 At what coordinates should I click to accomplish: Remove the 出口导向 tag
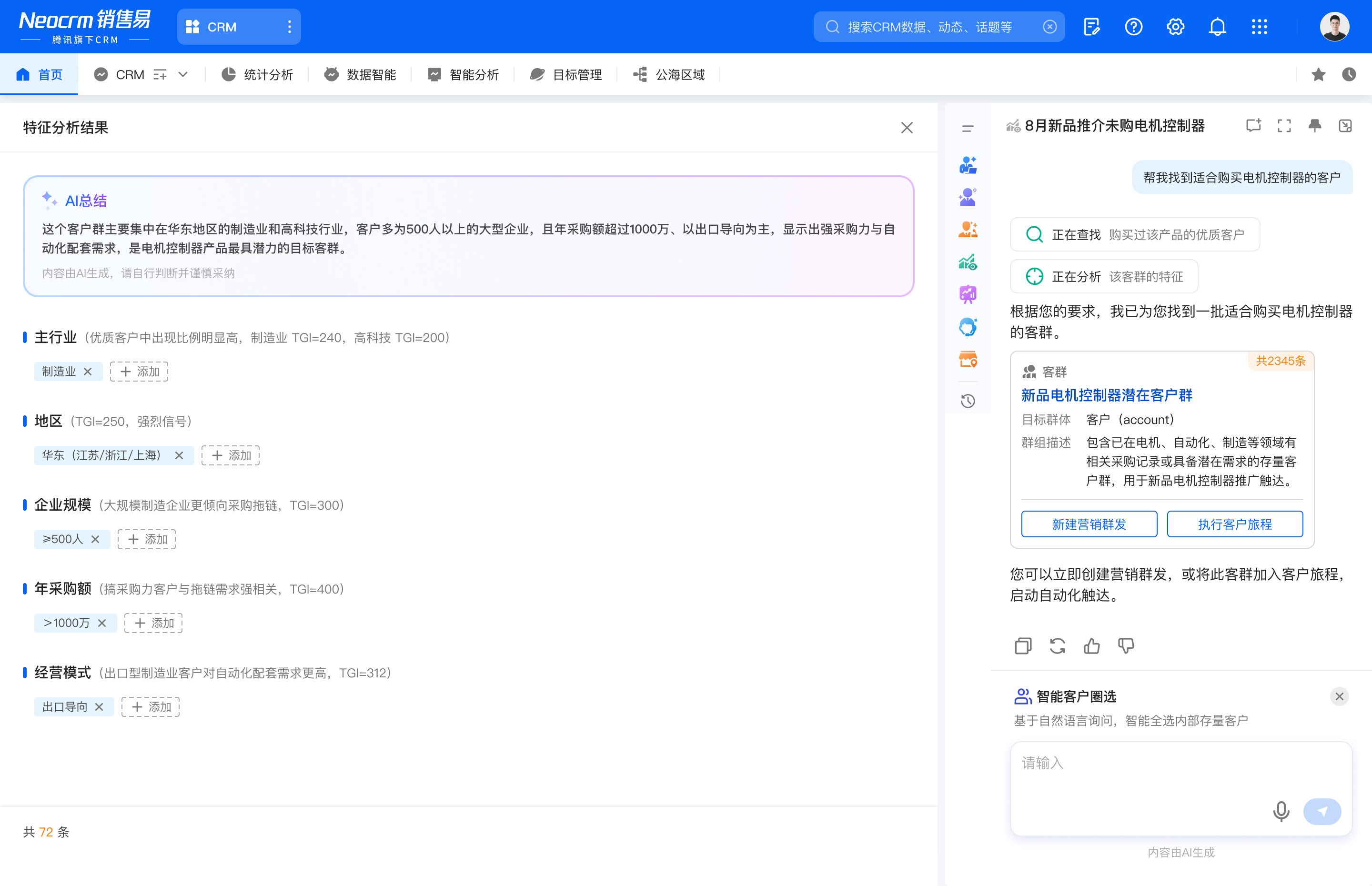[x=99, y=707]
